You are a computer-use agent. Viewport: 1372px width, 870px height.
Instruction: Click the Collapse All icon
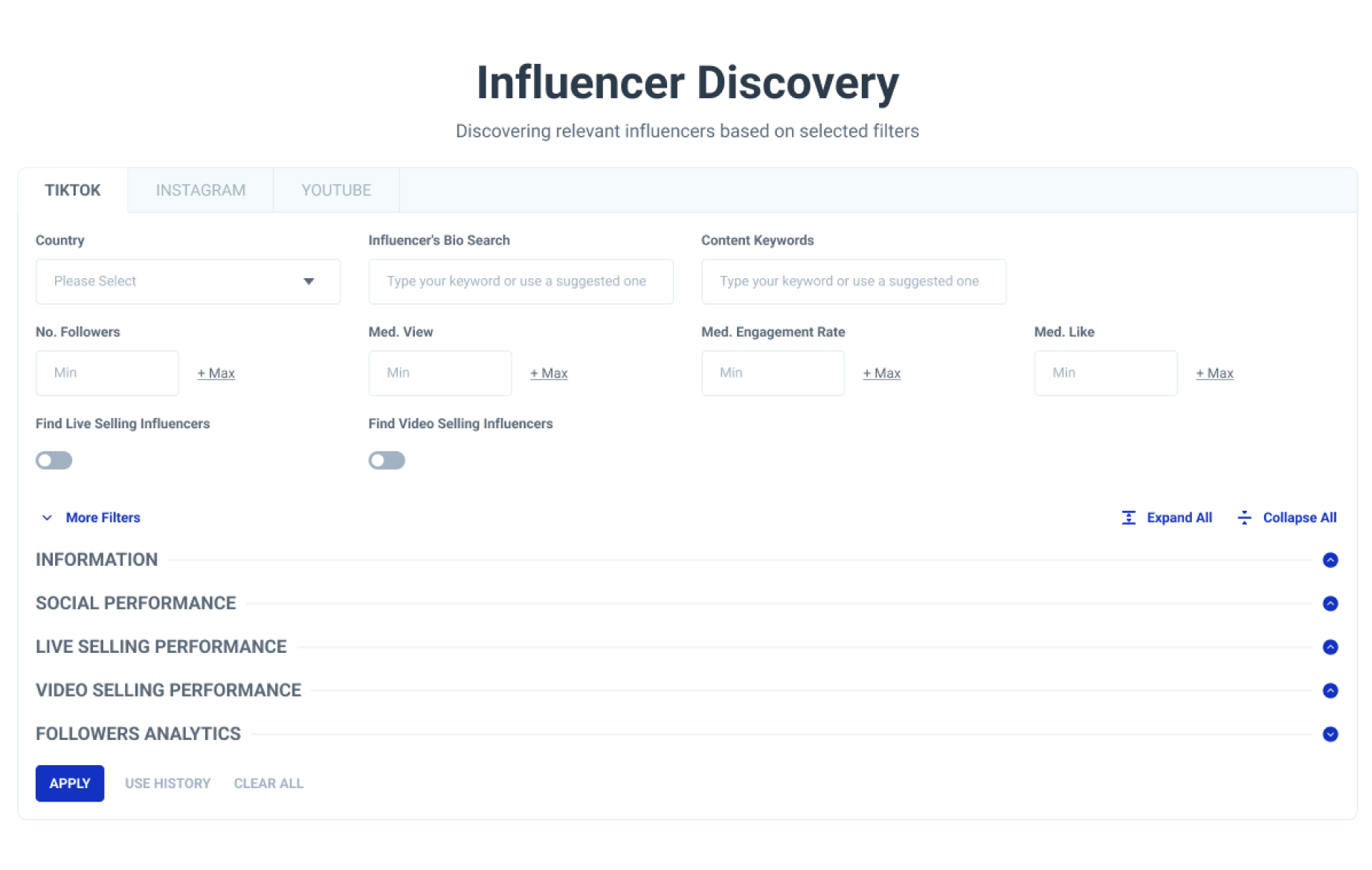1244,518
